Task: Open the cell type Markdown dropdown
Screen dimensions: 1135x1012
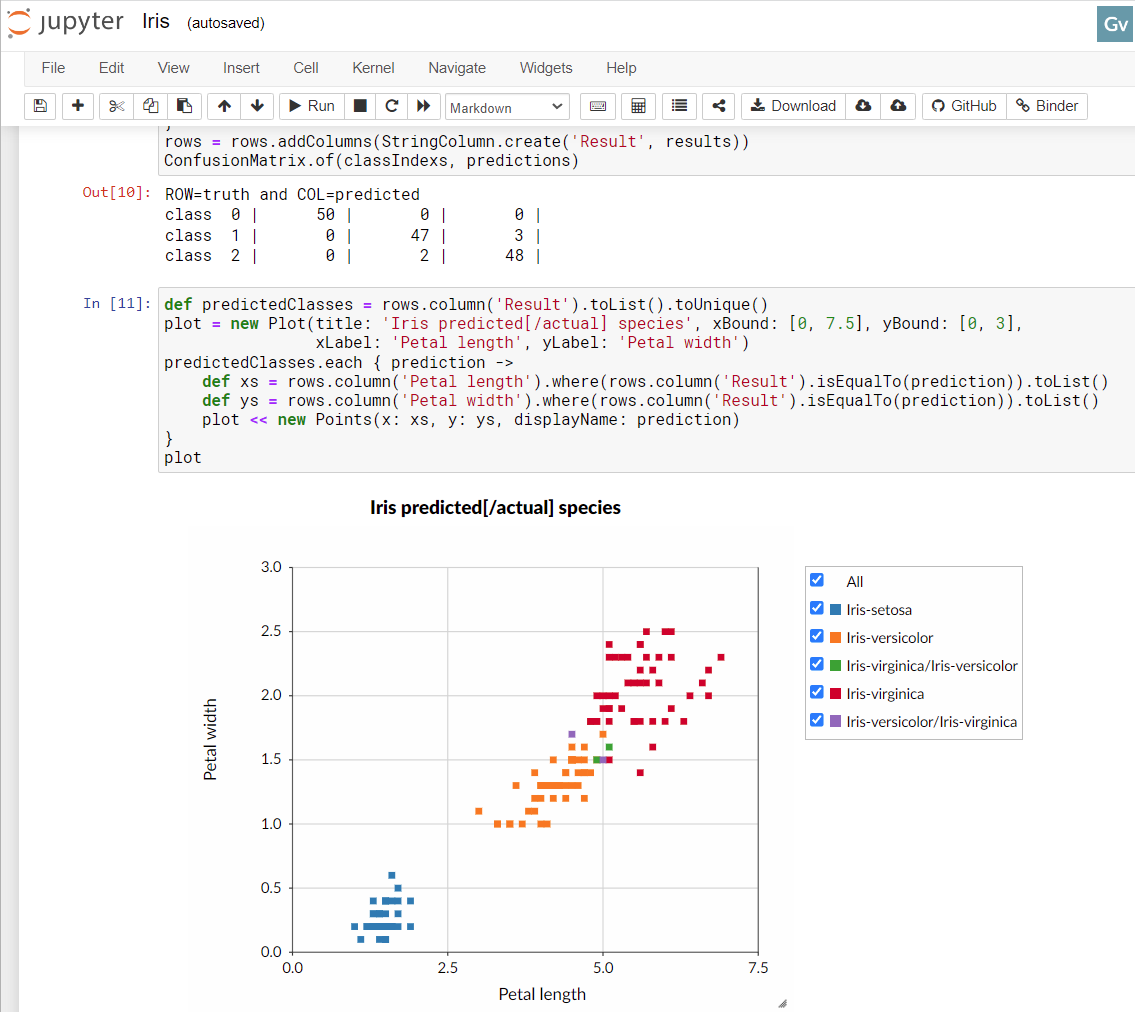Action: tap(506, 107)
